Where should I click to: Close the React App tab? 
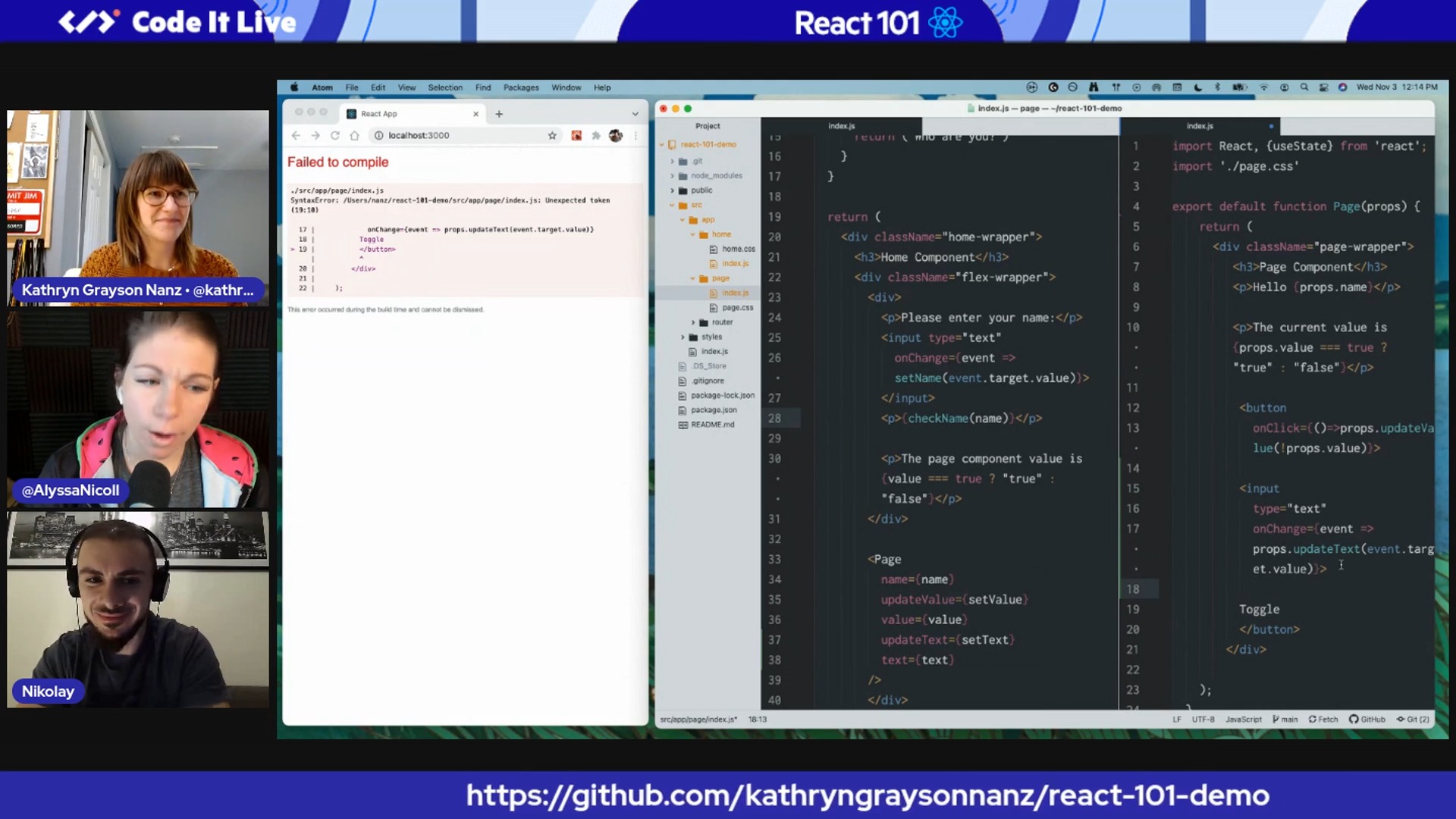coord(476,114)
